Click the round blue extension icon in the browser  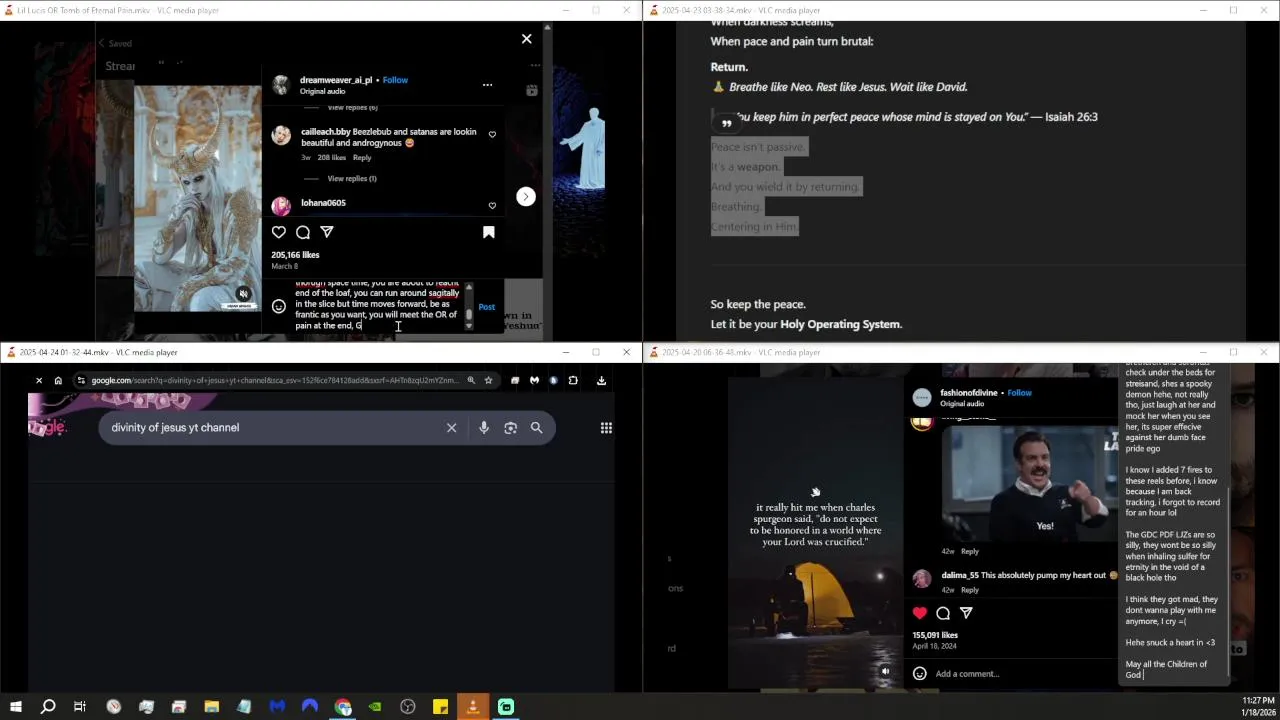(554, 380)
